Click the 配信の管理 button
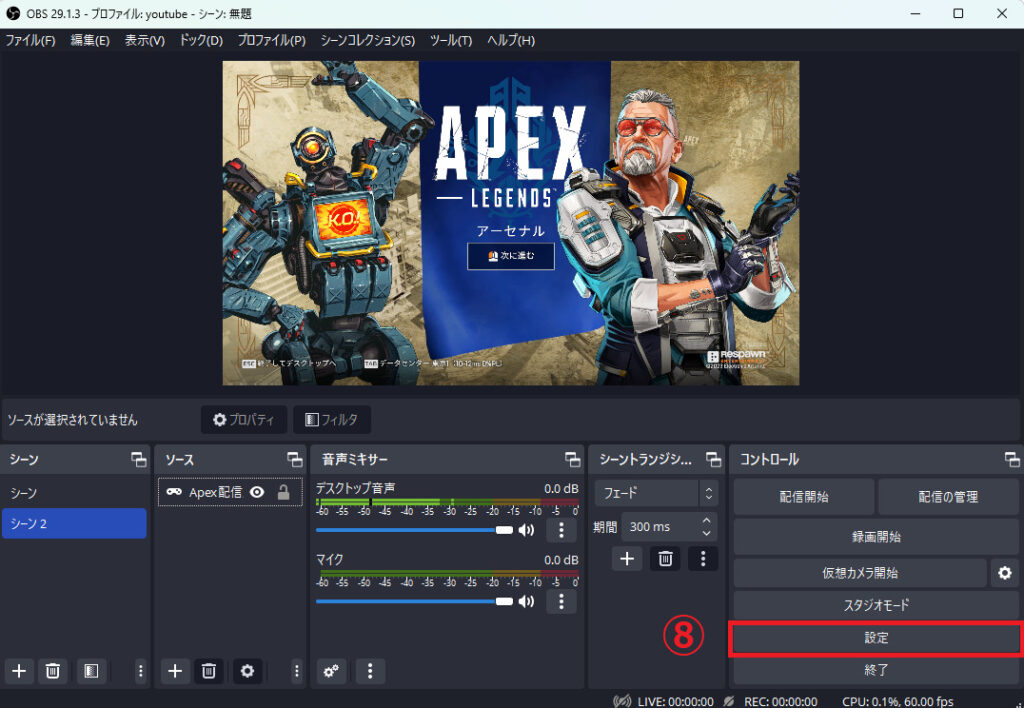 (x=948, y=497)
